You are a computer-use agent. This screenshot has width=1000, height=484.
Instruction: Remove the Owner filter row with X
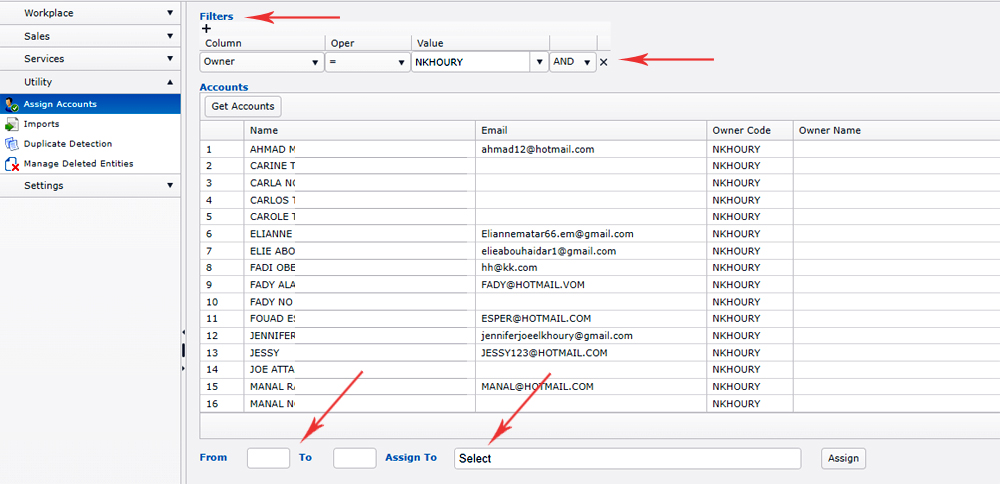pyautogui.click(x=604, y=62)
